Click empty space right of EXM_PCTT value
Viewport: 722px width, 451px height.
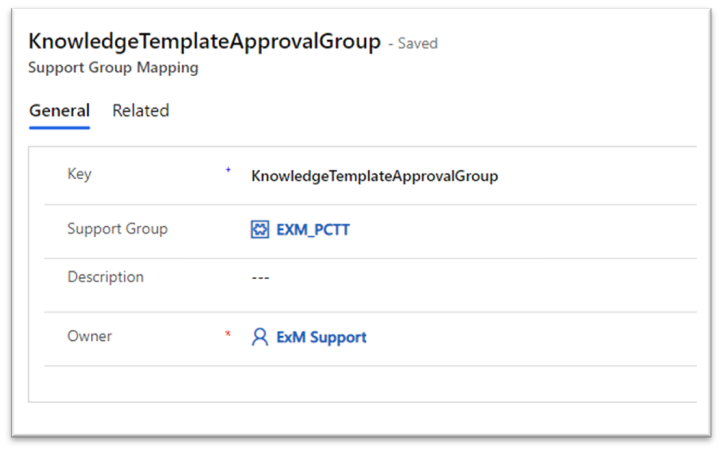523,229
